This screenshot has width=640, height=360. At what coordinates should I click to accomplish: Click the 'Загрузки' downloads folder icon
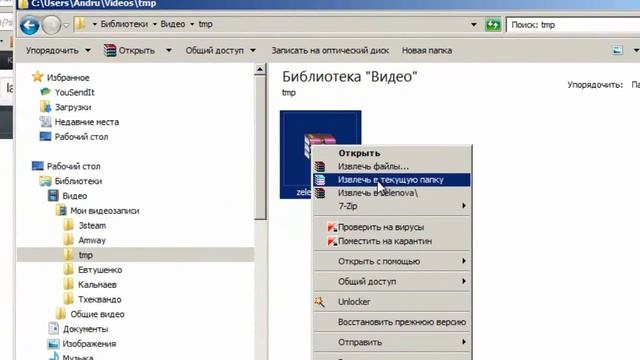[x=45, y=107]
